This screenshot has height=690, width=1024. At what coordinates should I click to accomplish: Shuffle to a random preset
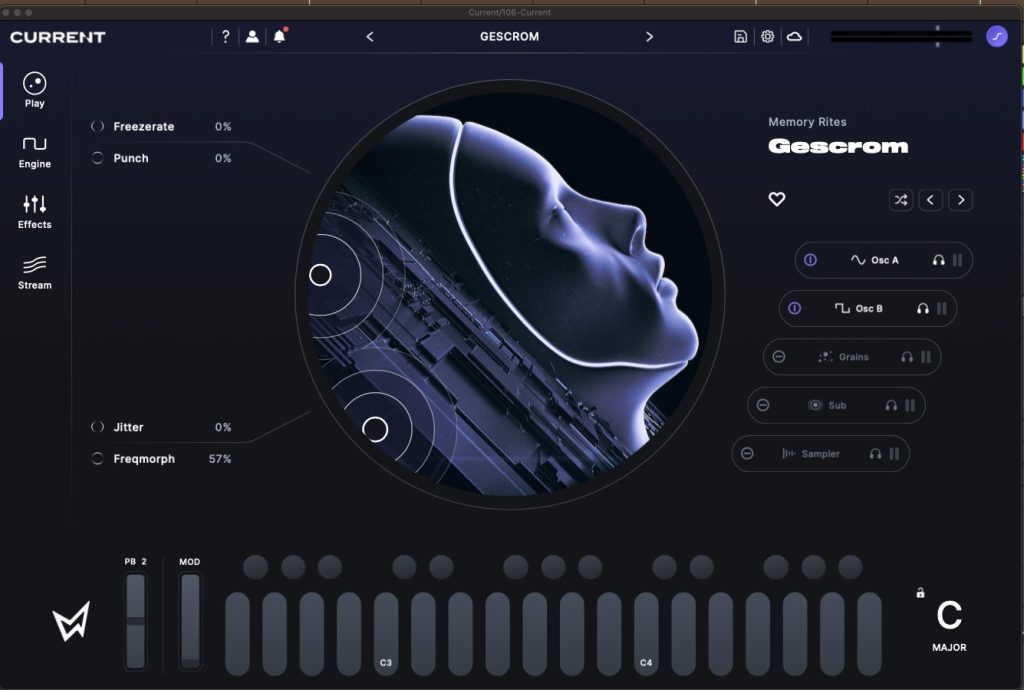tap(901, 200)
